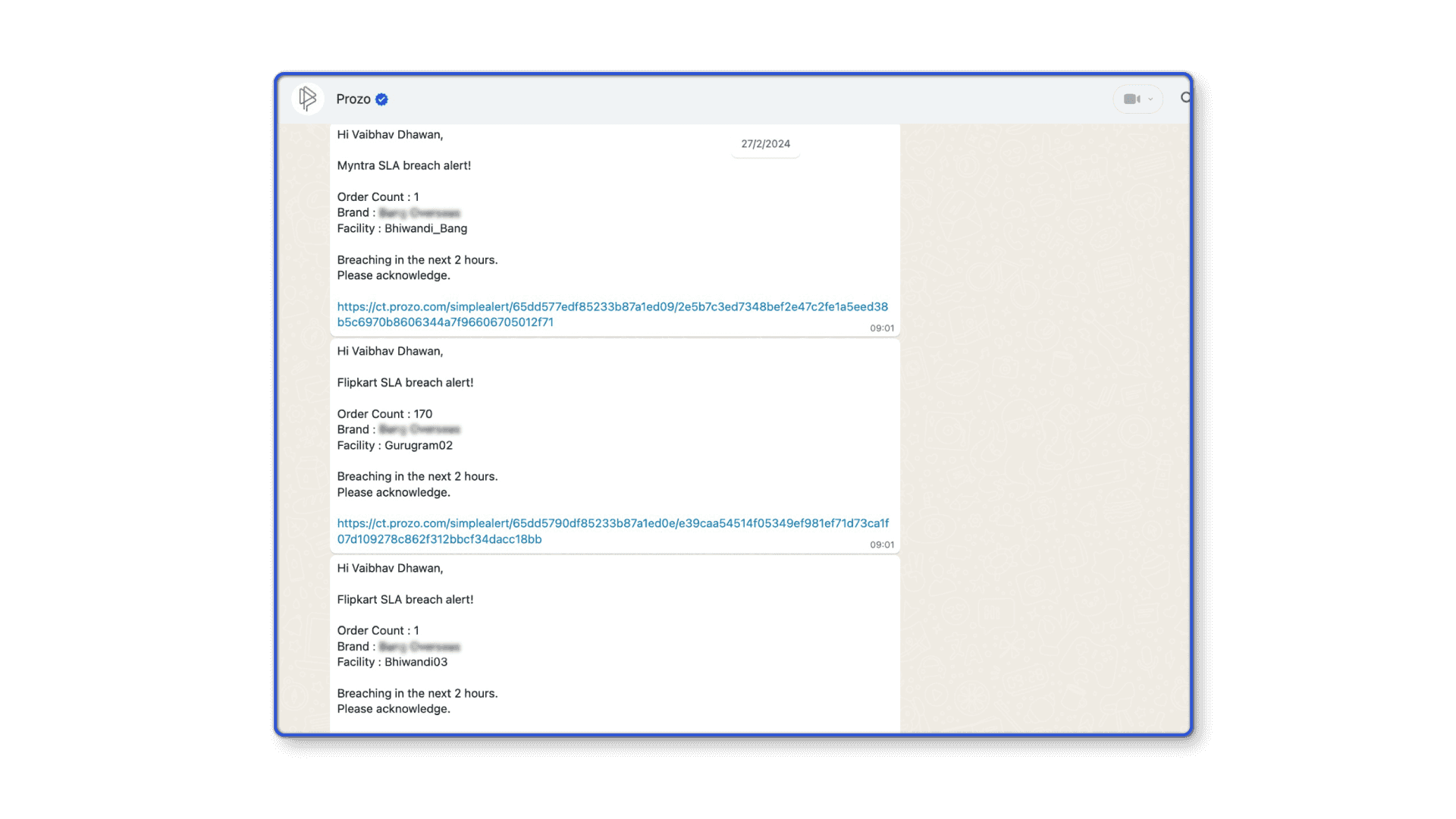
Task: Click blurred Brand value in Myntra message
Action: (x=419, y=213)
